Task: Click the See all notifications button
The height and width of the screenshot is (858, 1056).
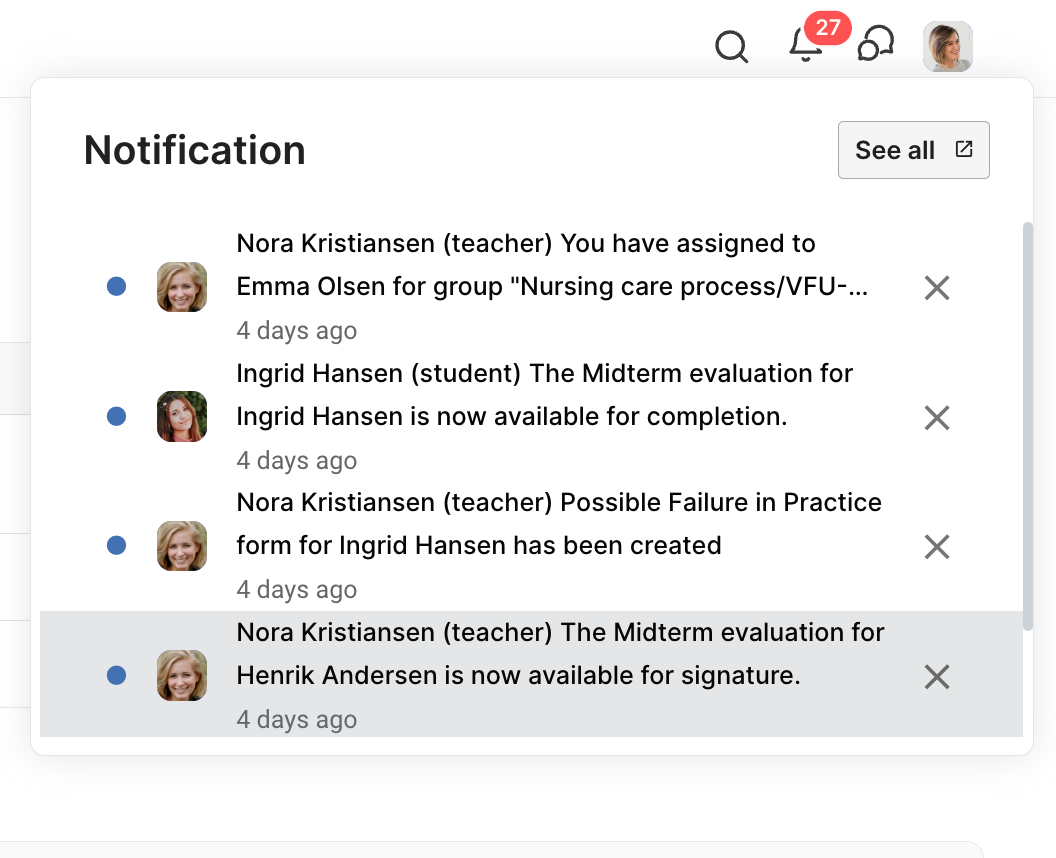Action: 913,150
